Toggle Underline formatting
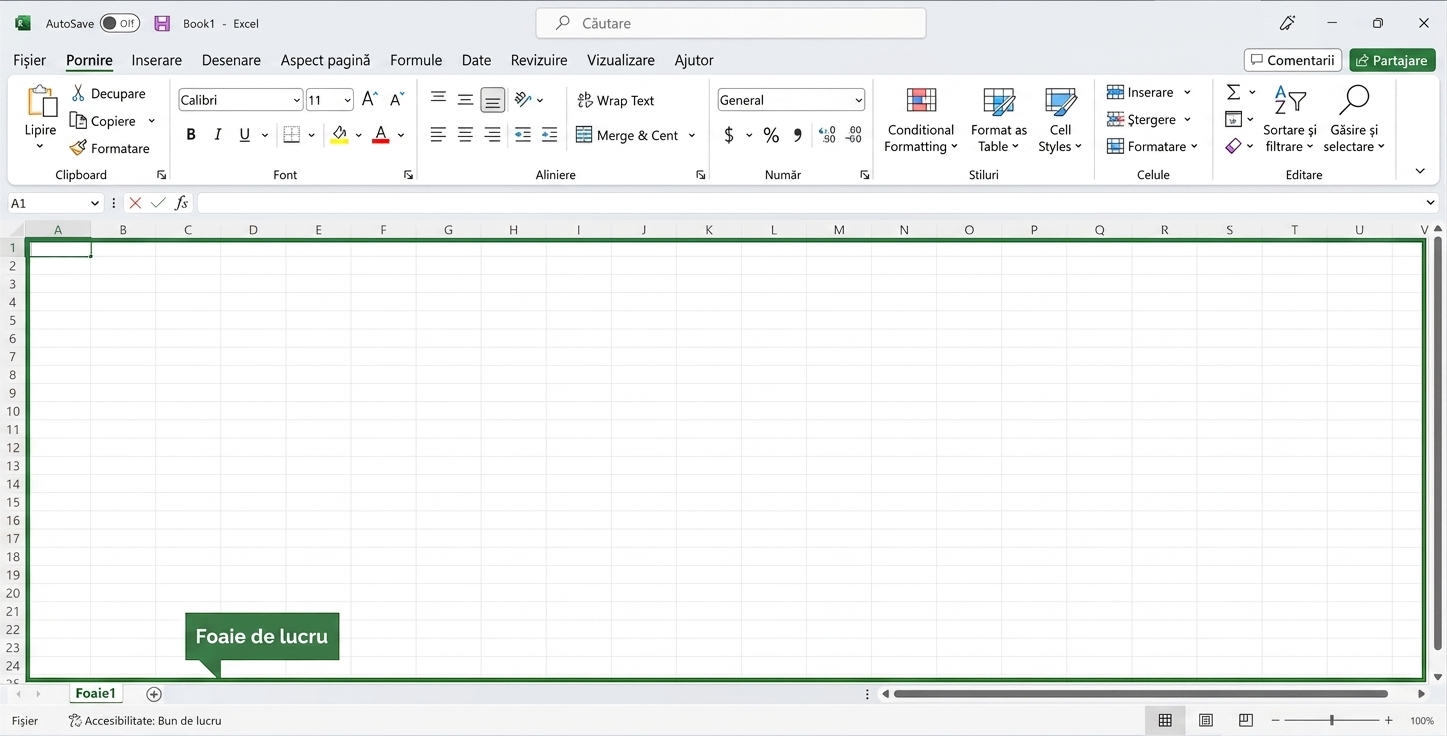 (244, 135)
